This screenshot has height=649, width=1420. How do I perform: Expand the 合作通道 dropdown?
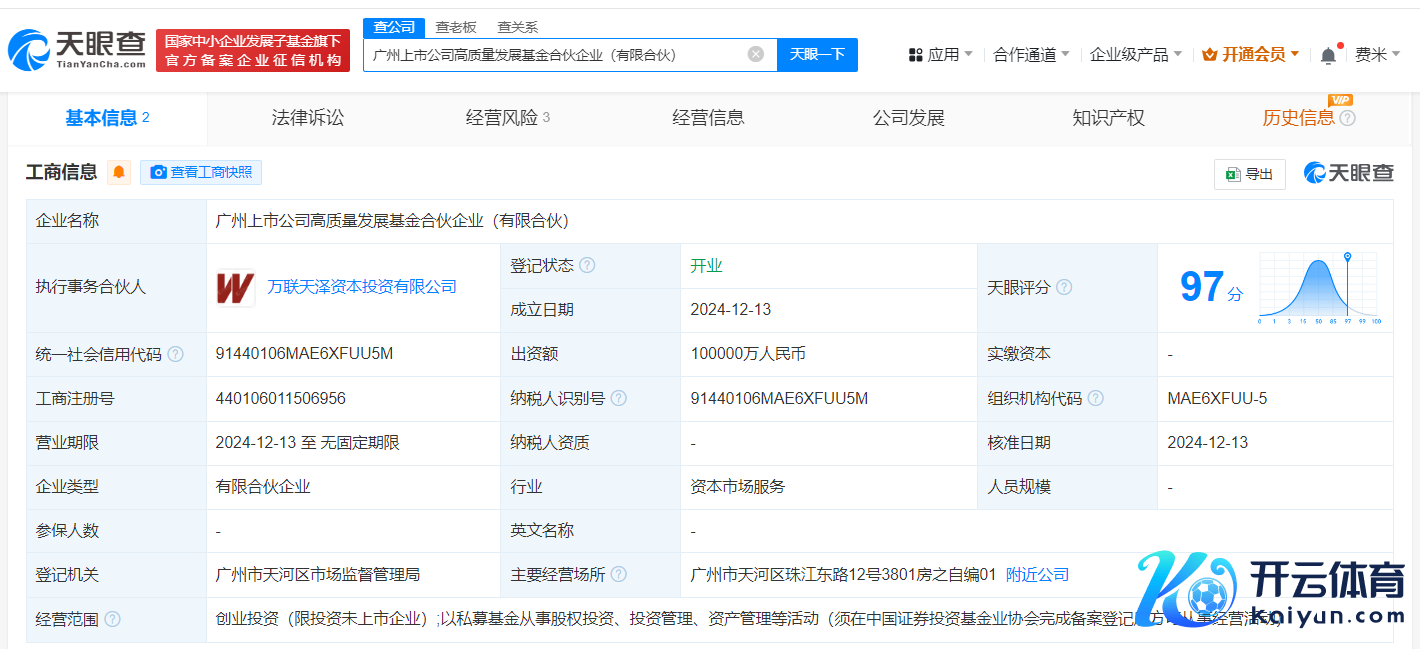click(1031, 55)
